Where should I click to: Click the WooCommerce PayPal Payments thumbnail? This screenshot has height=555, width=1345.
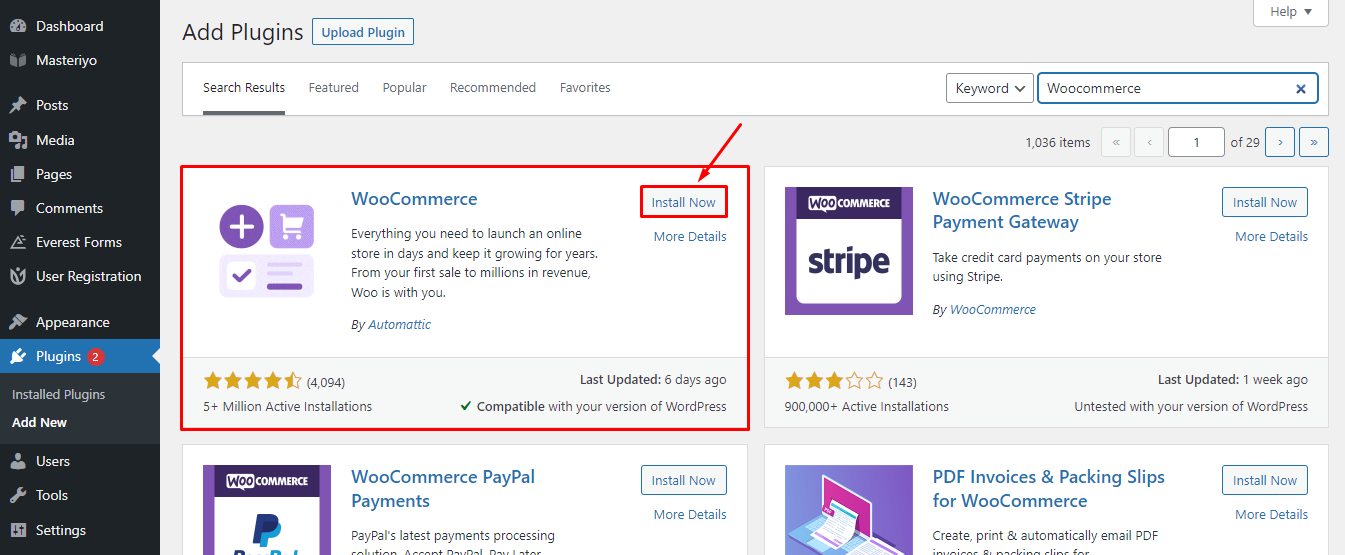pyautogui.click(x=267, y=510)
